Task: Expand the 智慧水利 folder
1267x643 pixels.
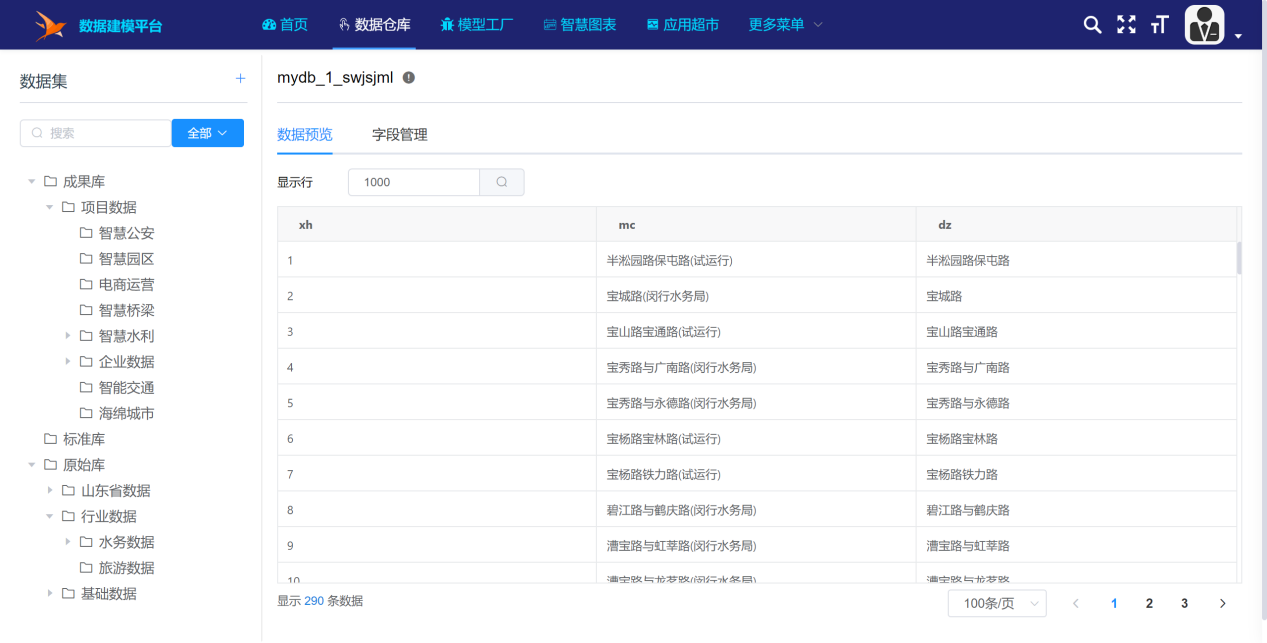Action: tap(68, 336)
